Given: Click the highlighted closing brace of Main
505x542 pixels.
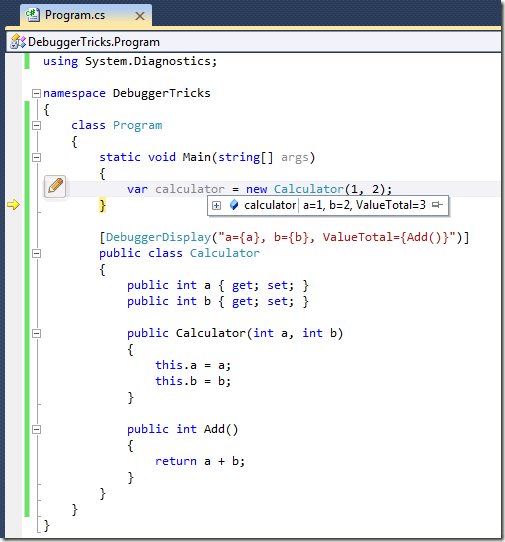Looking at the screenshot, I should (x=102, y=205).
